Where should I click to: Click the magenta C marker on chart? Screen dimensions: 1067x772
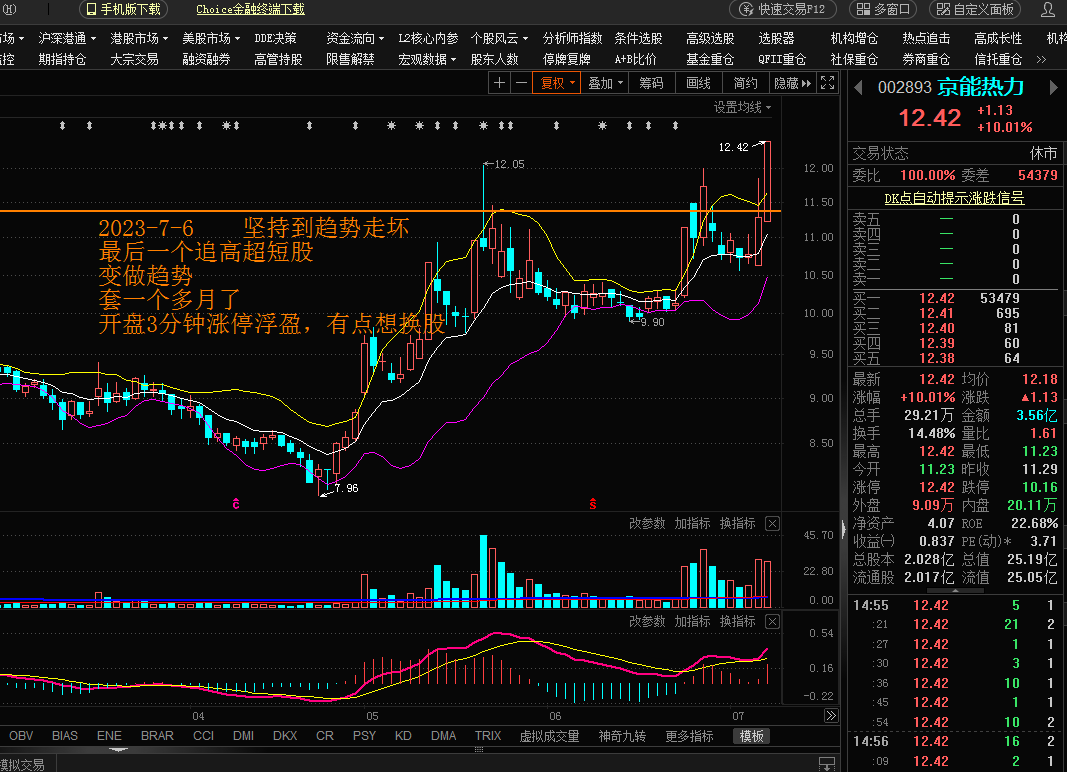[x=236, y=504]
